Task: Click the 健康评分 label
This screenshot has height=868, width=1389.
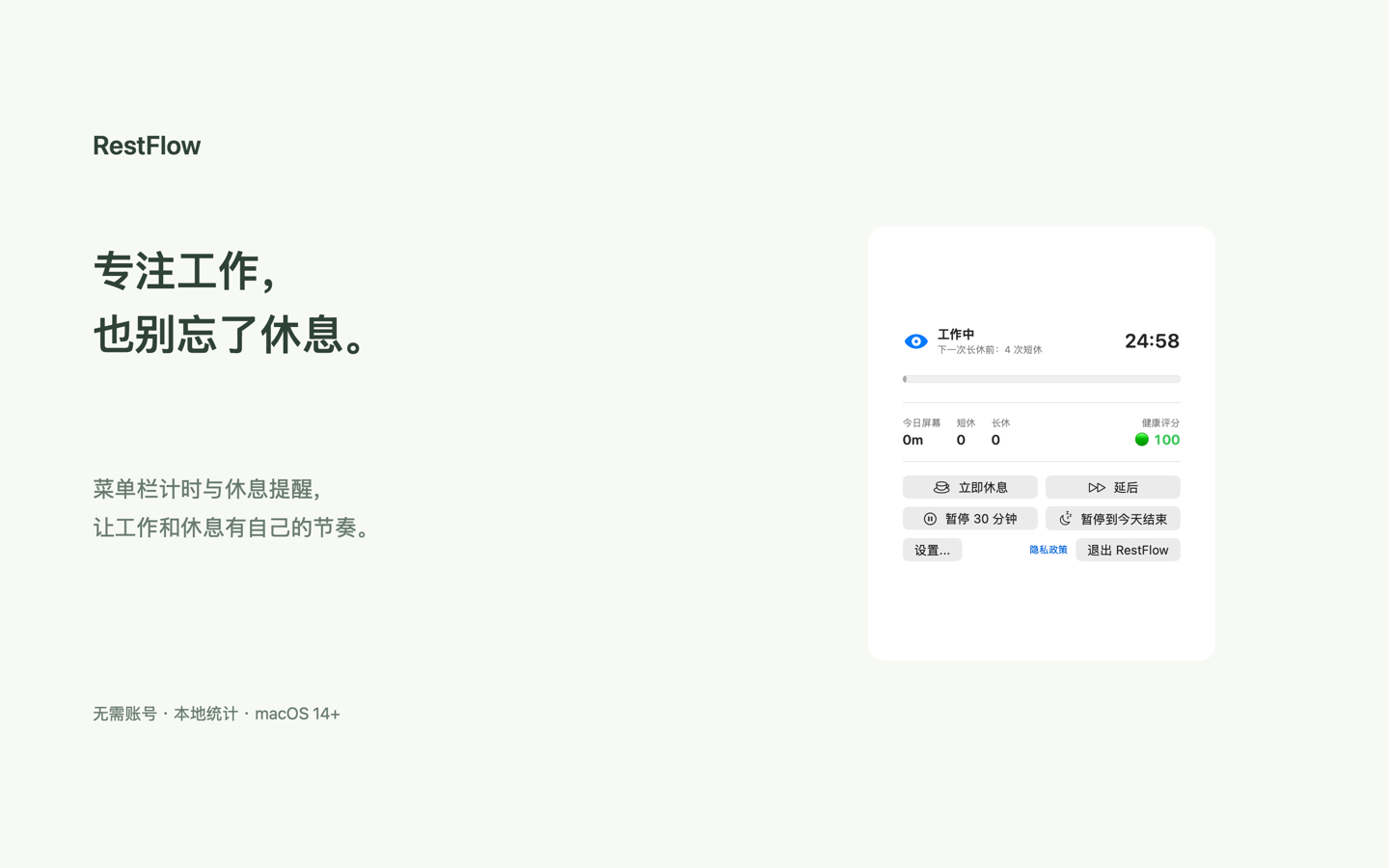Action: point(1160,422)
